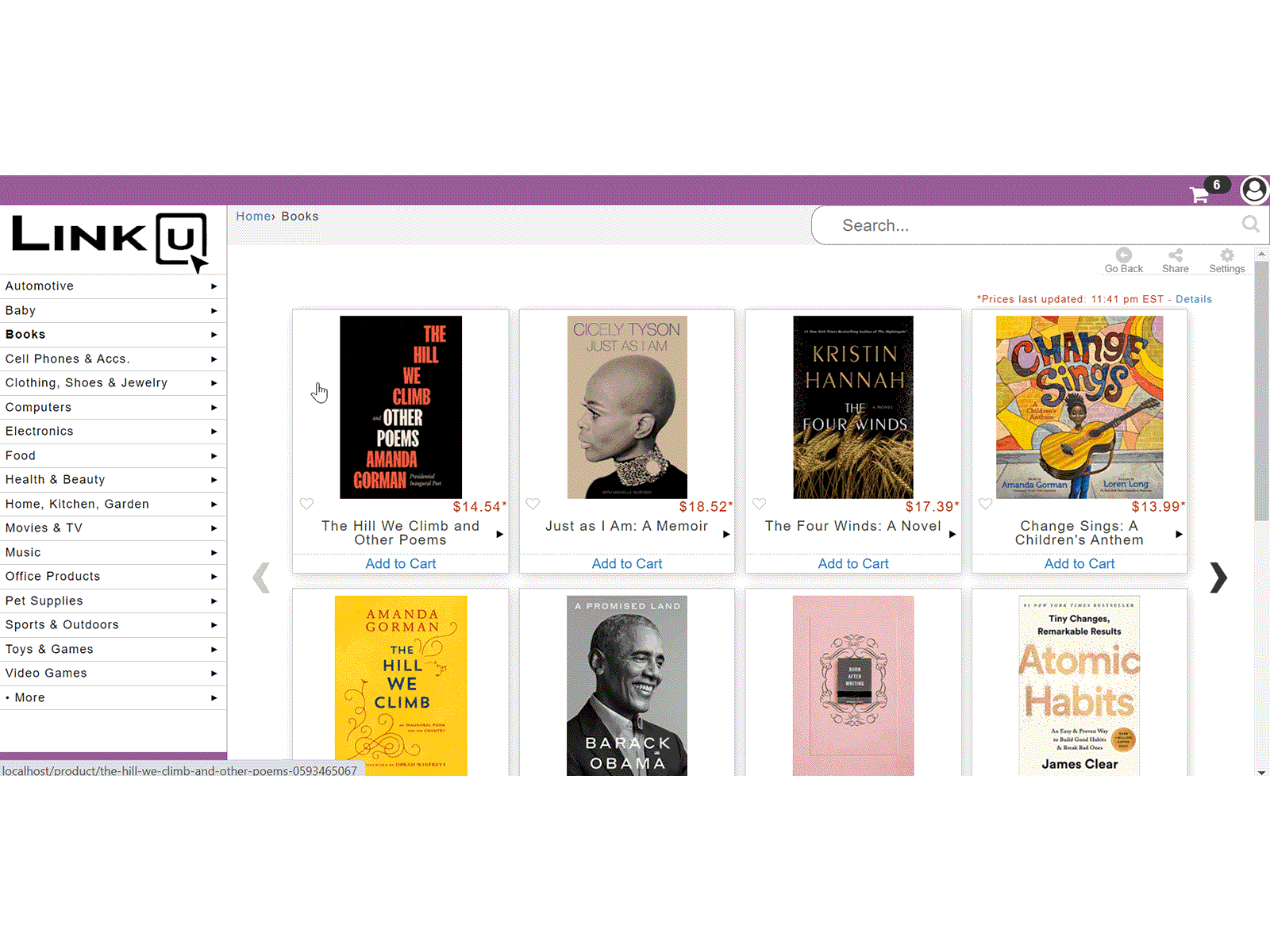Go to next products with right arrow
The width and height of the screenshot is (1270, 952).
click(1218, 578)
